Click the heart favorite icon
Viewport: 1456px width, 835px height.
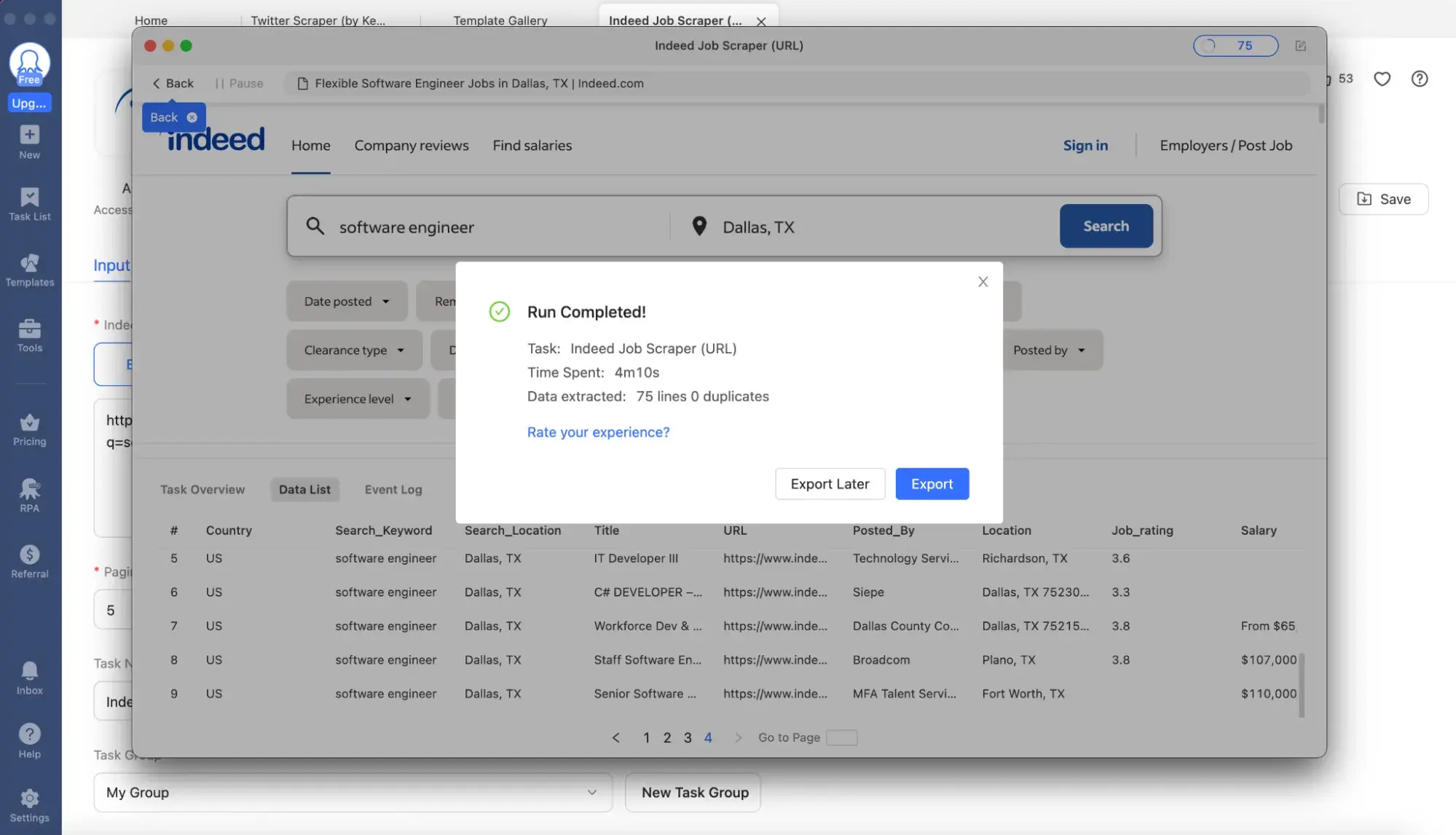tap(1382, 79)
